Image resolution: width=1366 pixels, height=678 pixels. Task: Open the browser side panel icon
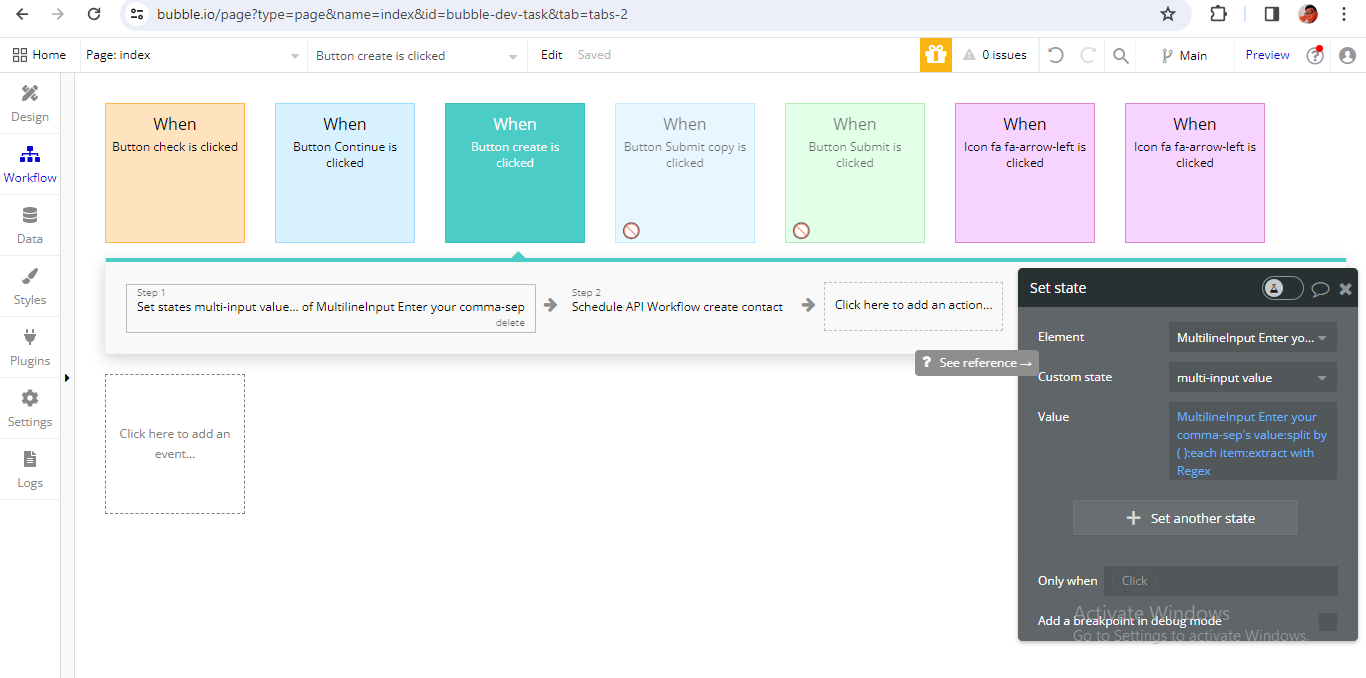(x=1271, y=14)
